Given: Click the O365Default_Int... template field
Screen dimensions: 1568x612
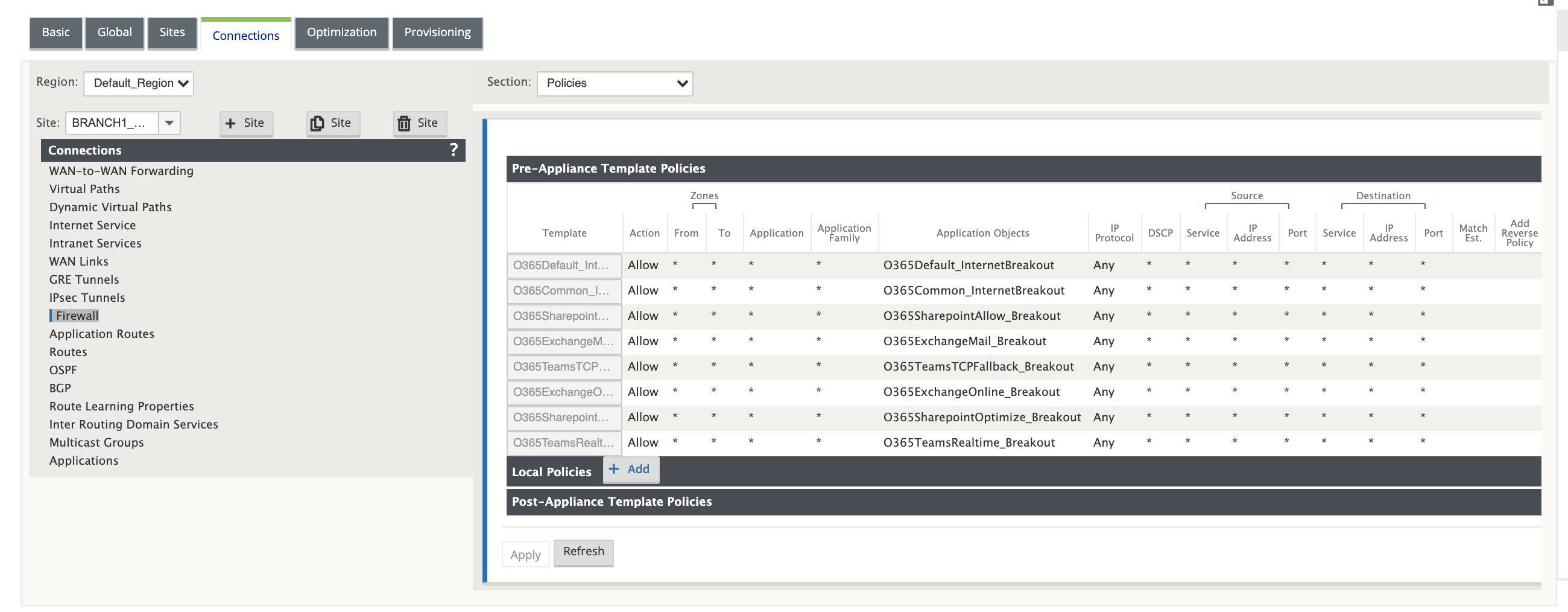Looking at the screenshot, I should (x=564, y=266).
